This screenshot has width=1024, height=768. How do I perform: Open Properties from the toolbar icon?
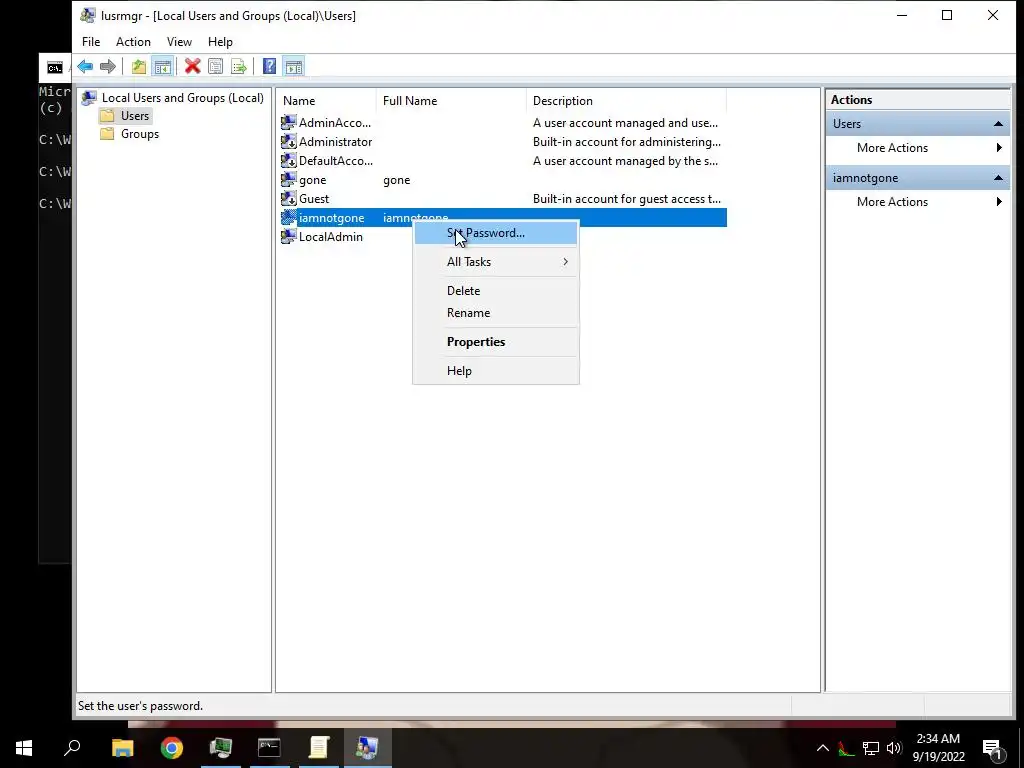[216, 66]
